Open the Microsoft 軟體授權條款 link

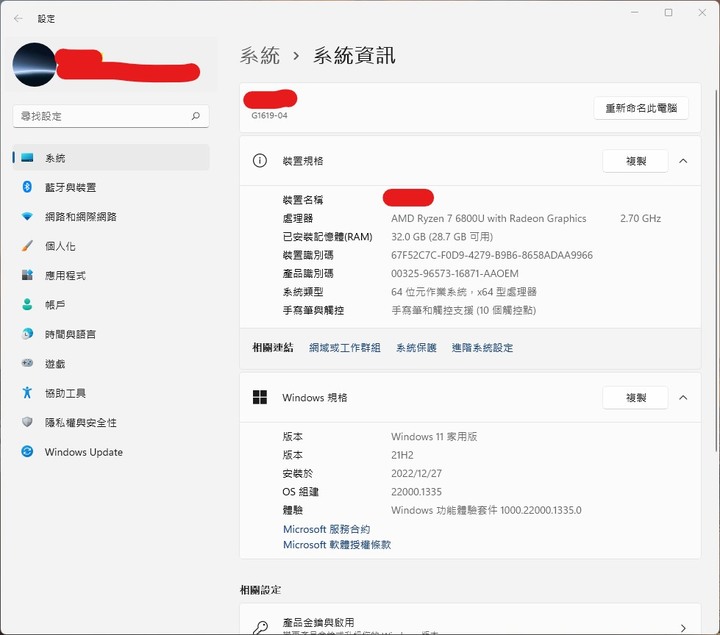pyautogui.click(x=337, y=545)
